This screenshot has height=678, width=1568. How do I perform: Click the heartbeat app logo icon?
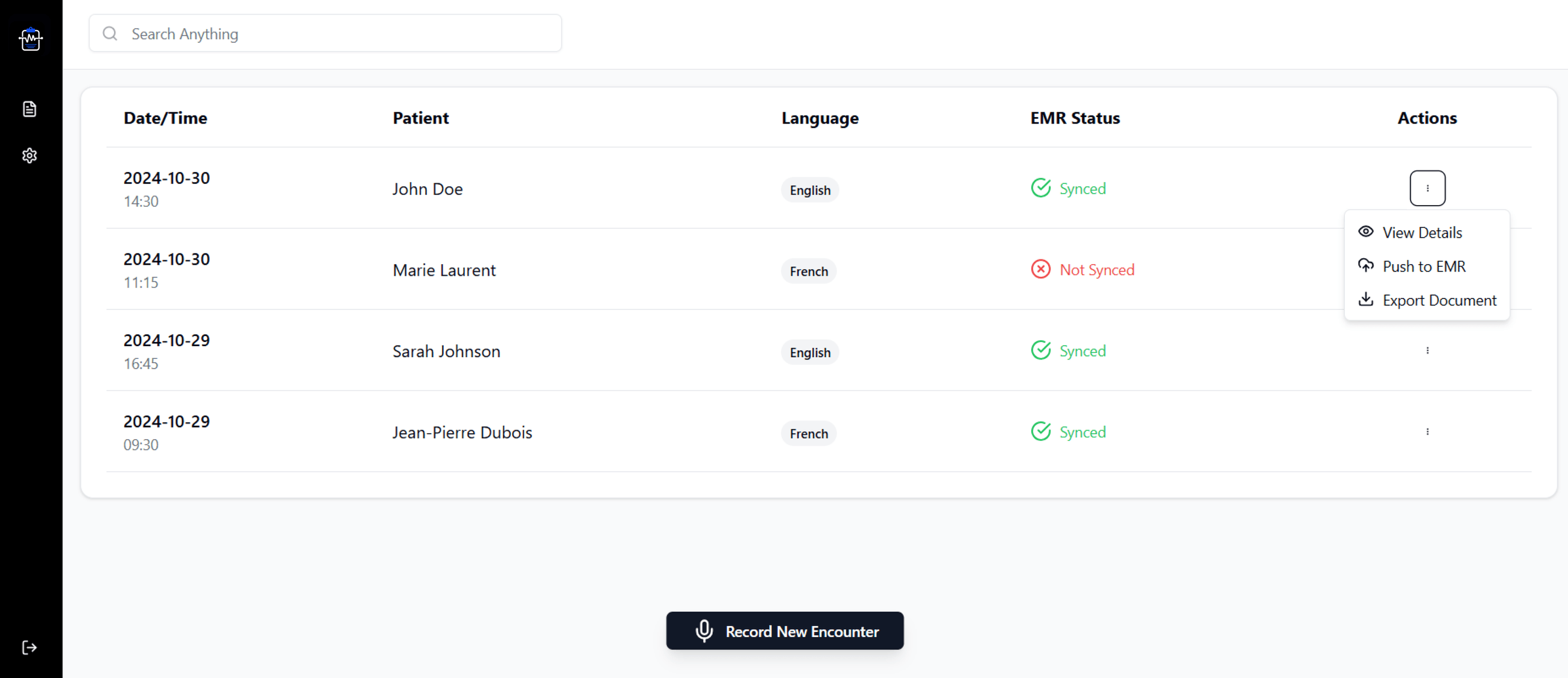click(x=30, y=39)
